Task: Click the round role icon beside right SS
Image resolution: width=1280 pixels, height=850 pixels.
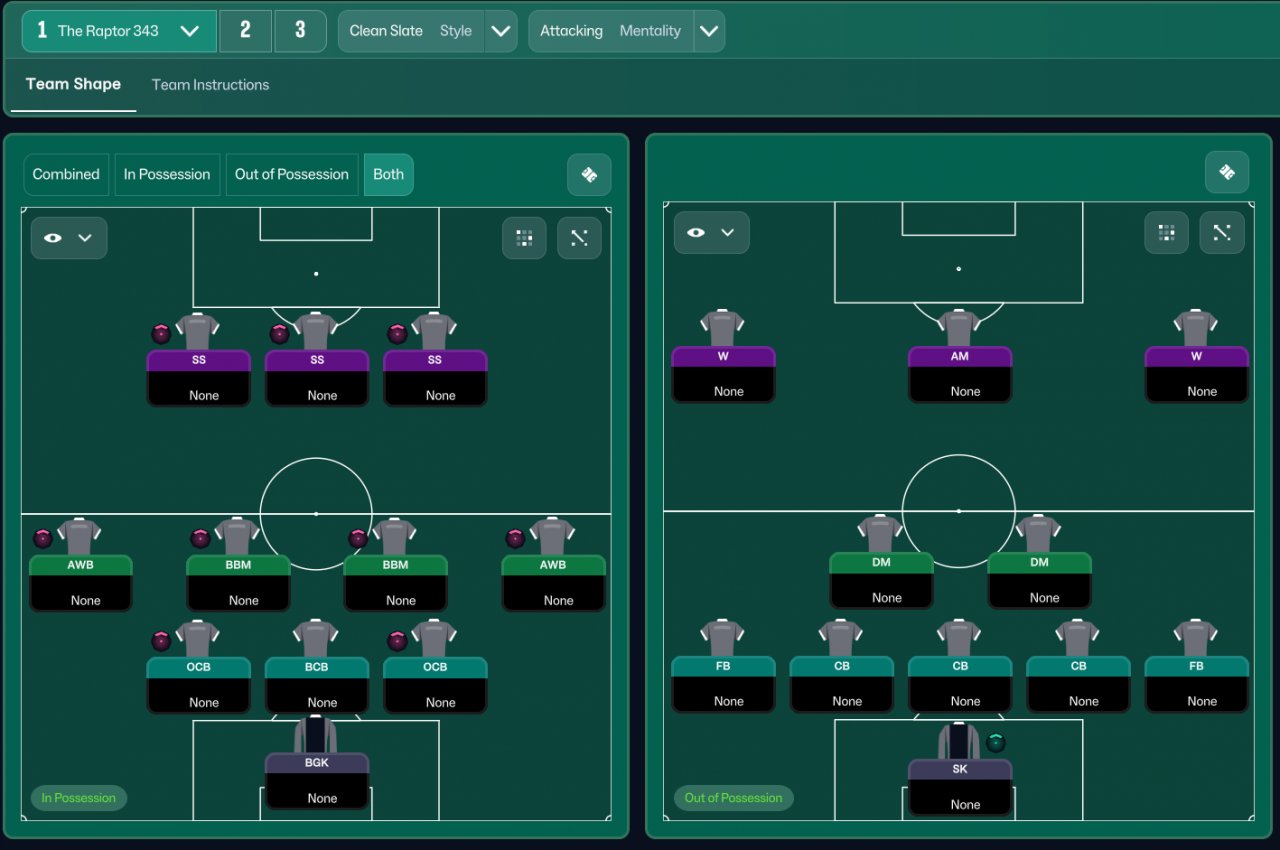Action: point(397,334)
